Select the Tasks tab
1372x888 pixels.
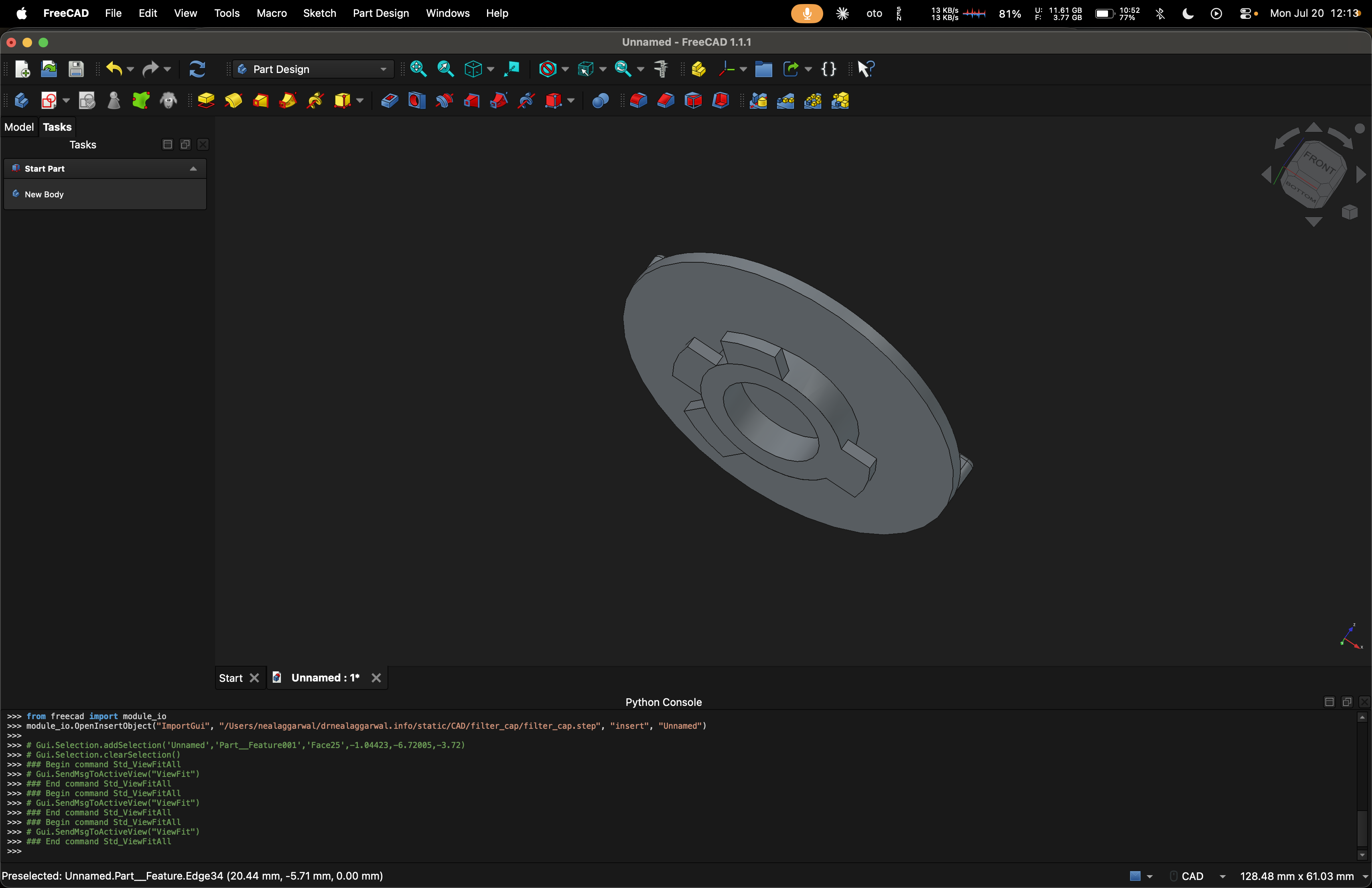click(x=57, y=127)
